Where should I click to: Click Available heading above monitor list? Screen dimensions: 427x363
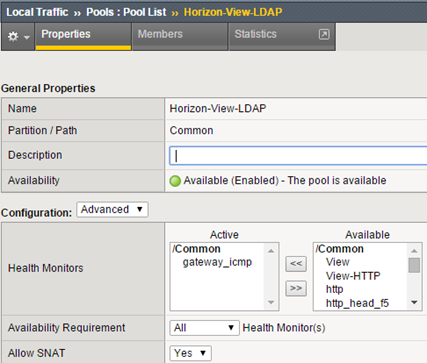[x=367, y=235]
